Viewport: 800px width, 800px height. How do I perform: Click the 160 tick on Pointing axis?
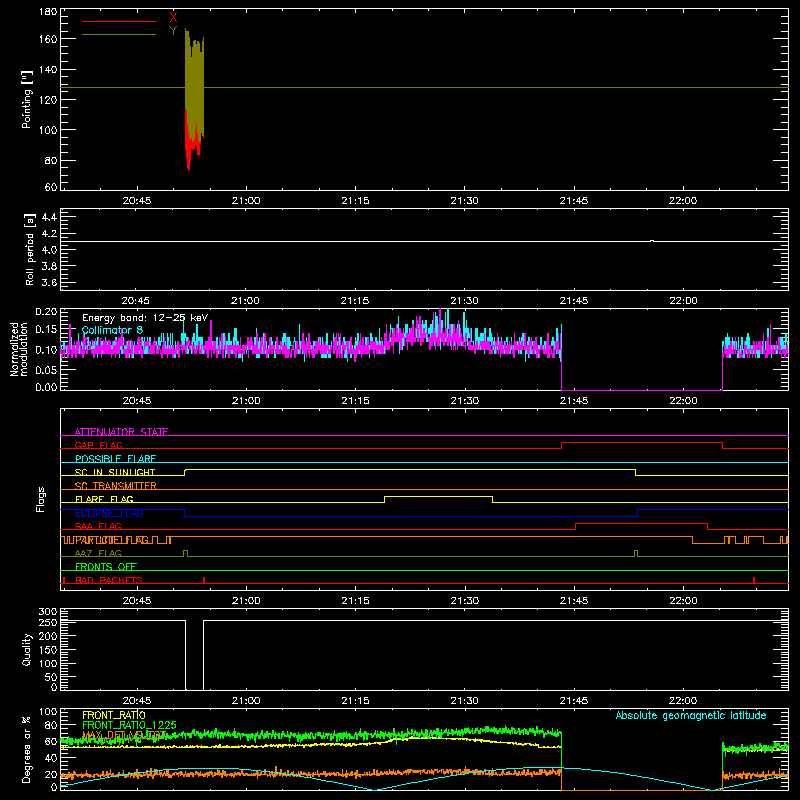click(x=48, y=39)
